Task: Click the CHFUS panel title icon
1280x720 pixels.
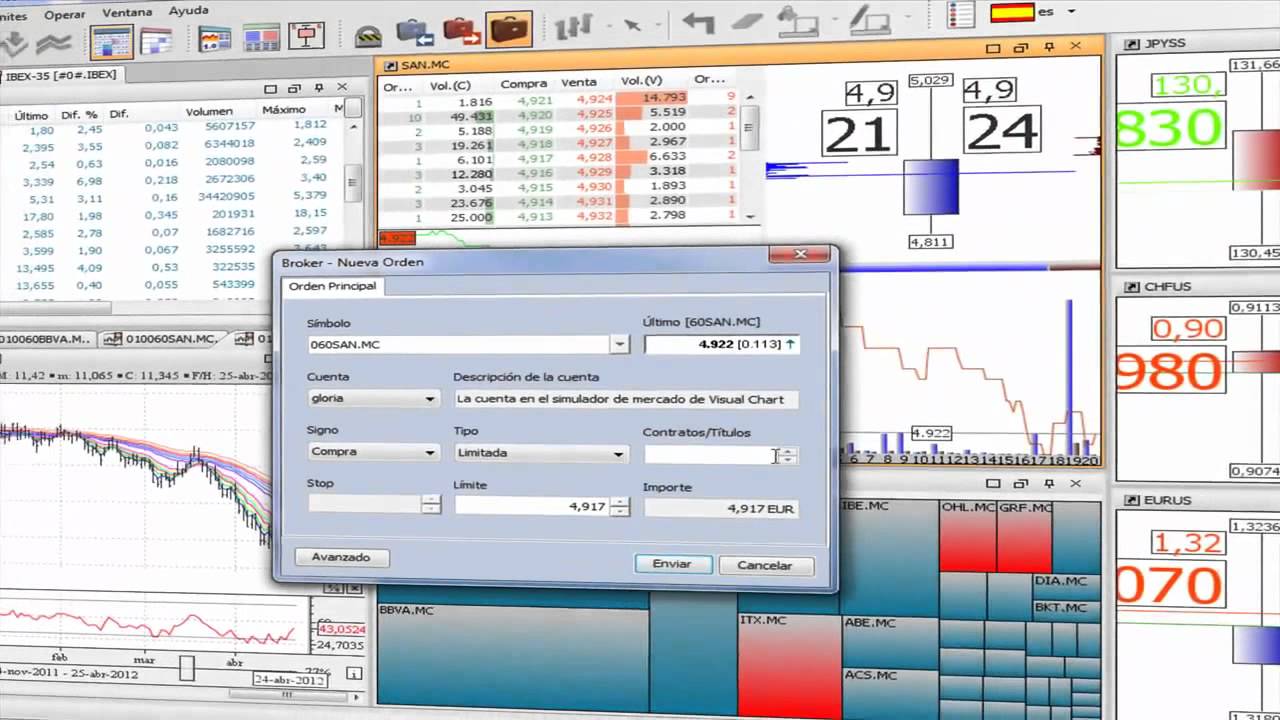Action: click(1133, 287)
